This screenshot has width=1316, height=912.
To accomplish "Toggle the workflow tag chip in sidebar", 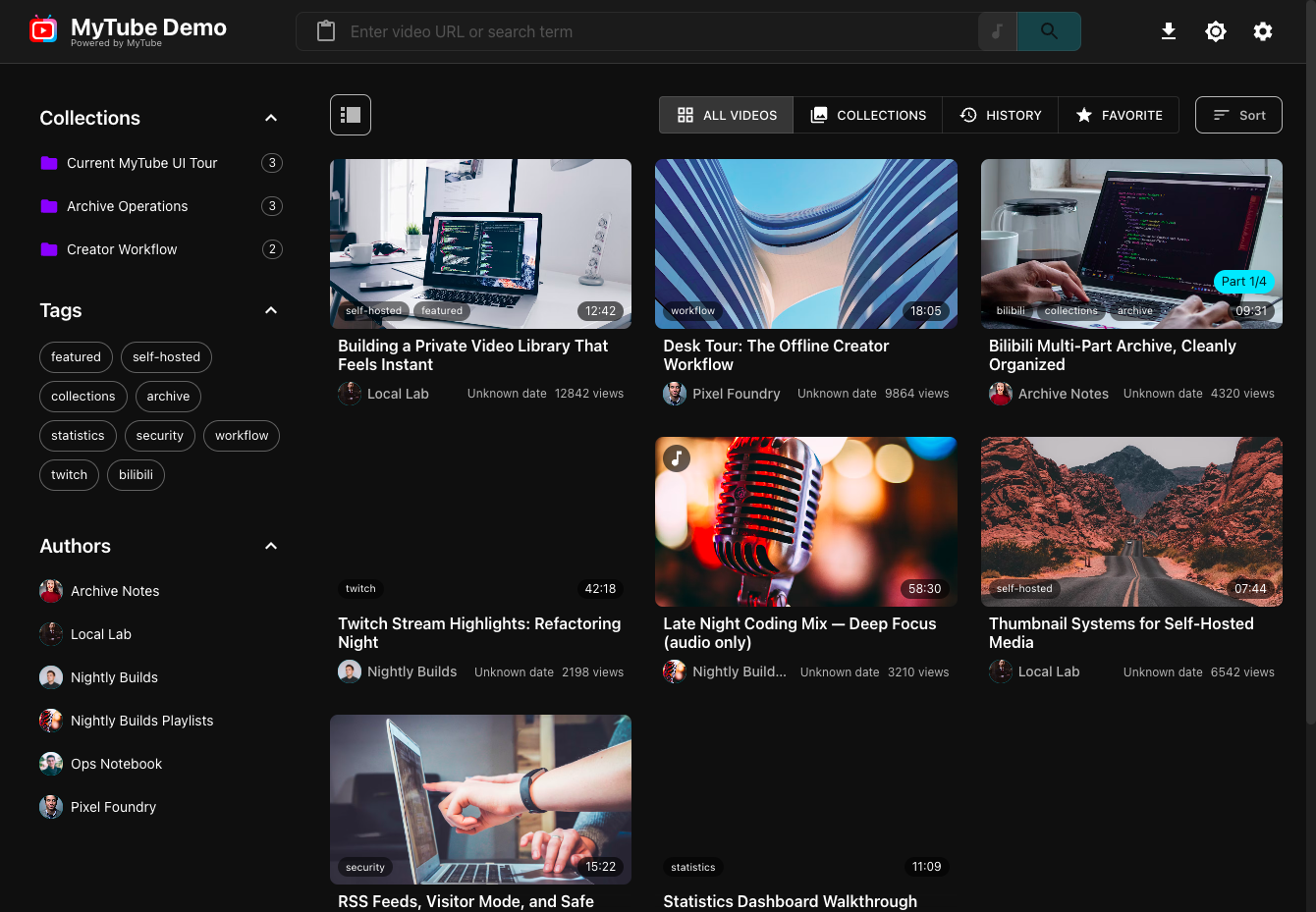I will tap(242, 436).
